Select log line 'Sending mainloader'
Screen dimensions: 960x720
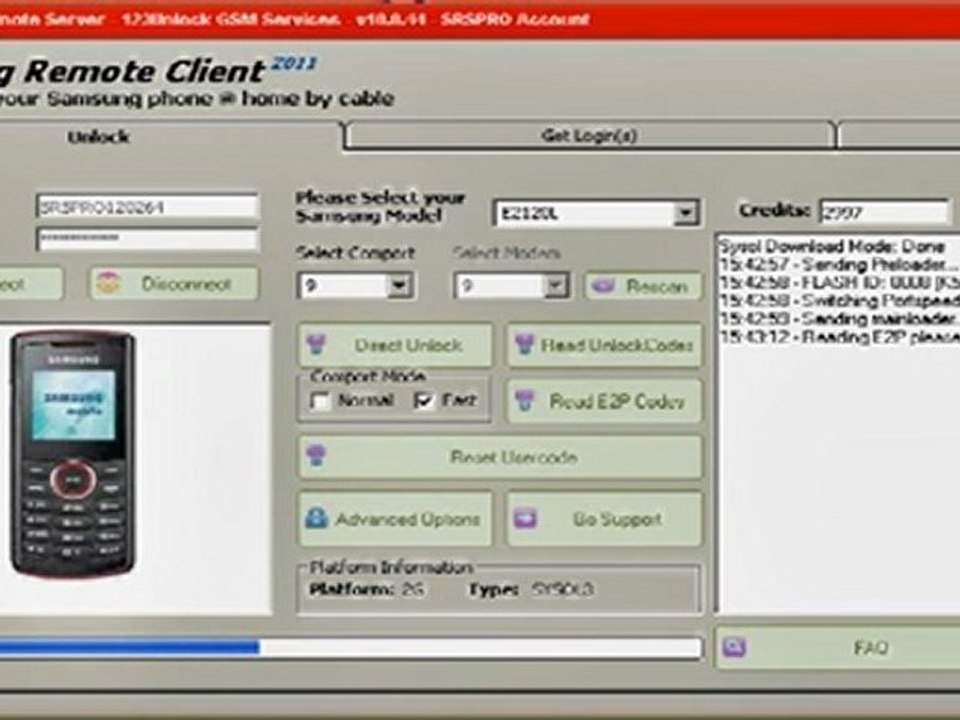tap(839, 319)
